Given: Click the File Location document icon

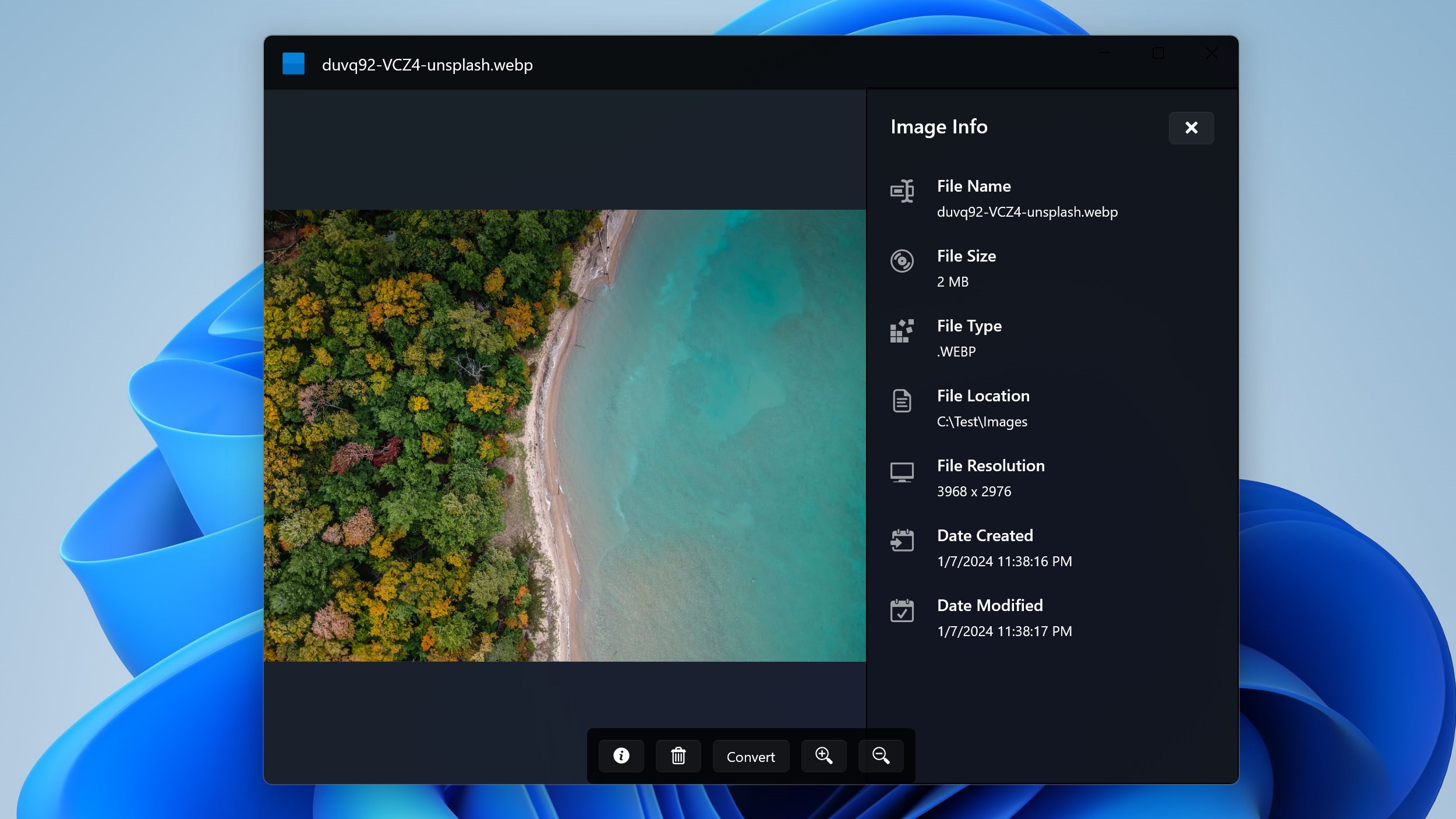Looking at the screenshot, I should (902, 401).
